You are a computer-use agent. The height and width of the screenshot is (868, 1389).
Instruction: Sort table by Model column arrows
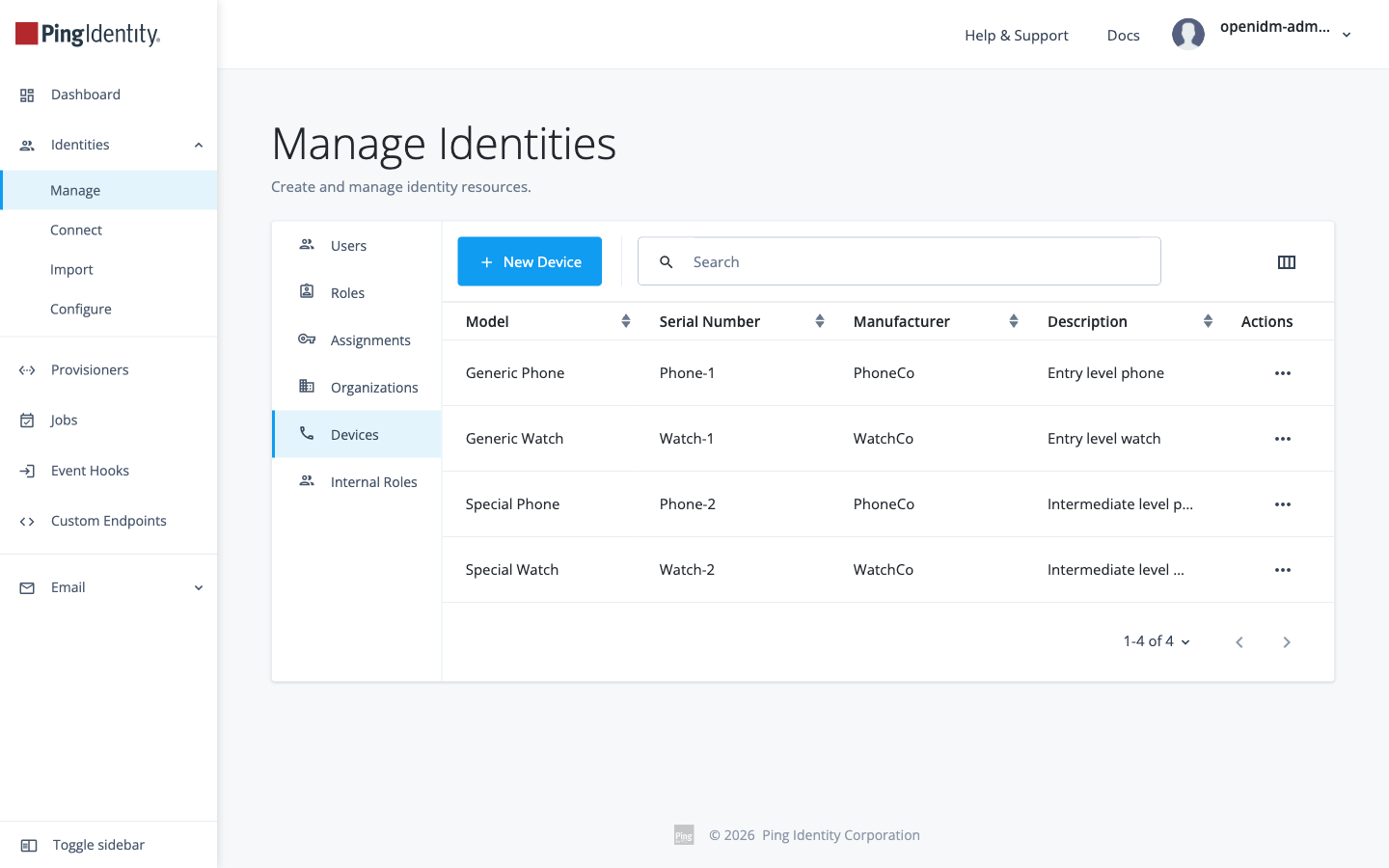click(626, 321)
